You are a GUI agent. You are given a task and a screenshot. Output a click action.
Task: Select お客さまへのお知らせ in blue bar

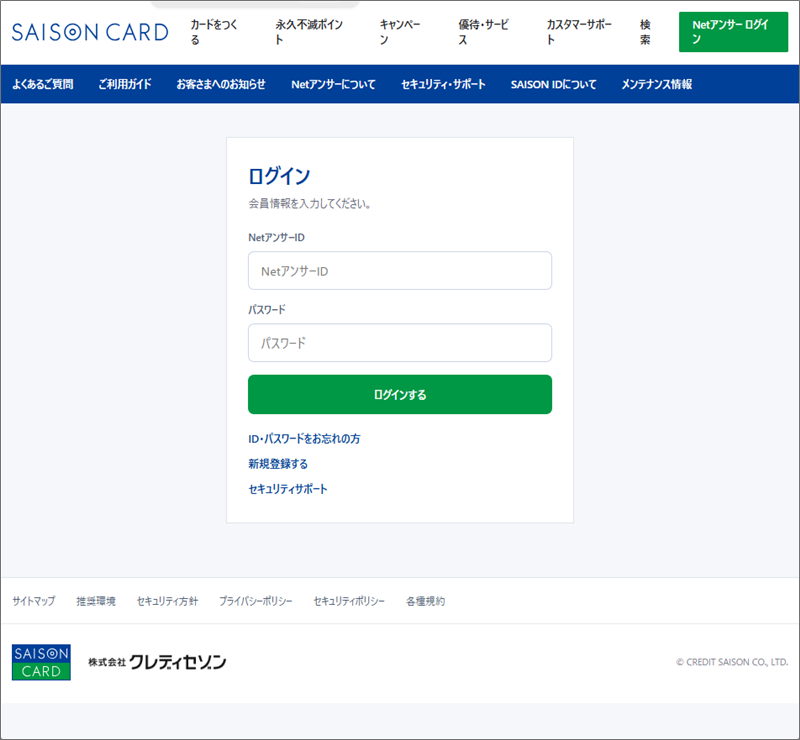coord(221,84)
